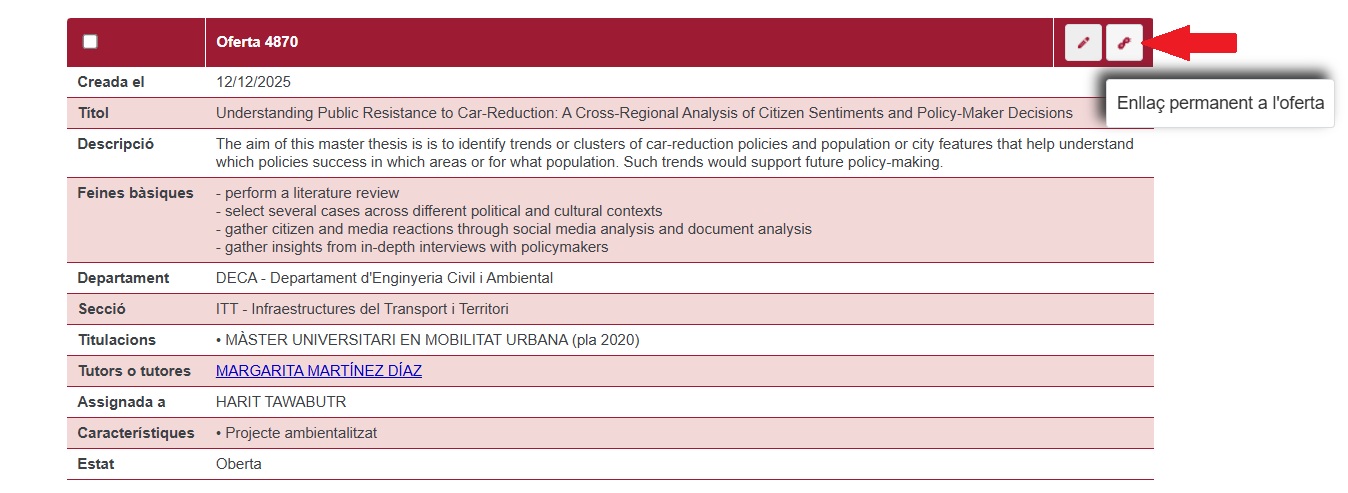
Task: Click the thesis title about Car-Reduction
Action: point(644,113)
